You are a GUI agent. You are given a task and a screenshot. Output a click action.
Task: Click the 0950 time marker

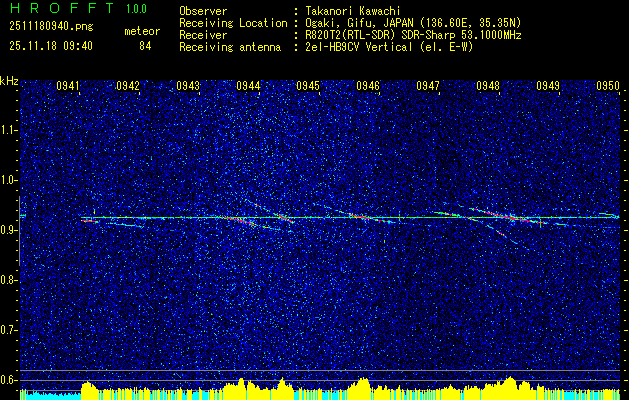click(x=608, y=85)
